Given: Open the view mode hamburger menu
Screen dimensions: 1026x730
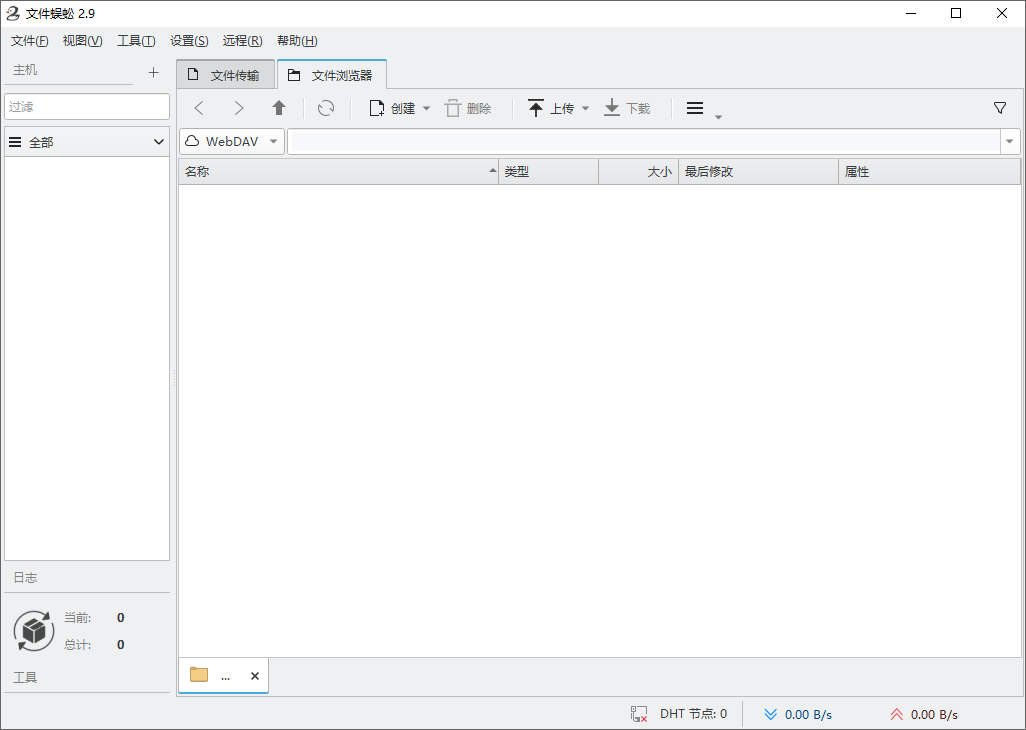Looking at the screenshot, I should point(695,108).
